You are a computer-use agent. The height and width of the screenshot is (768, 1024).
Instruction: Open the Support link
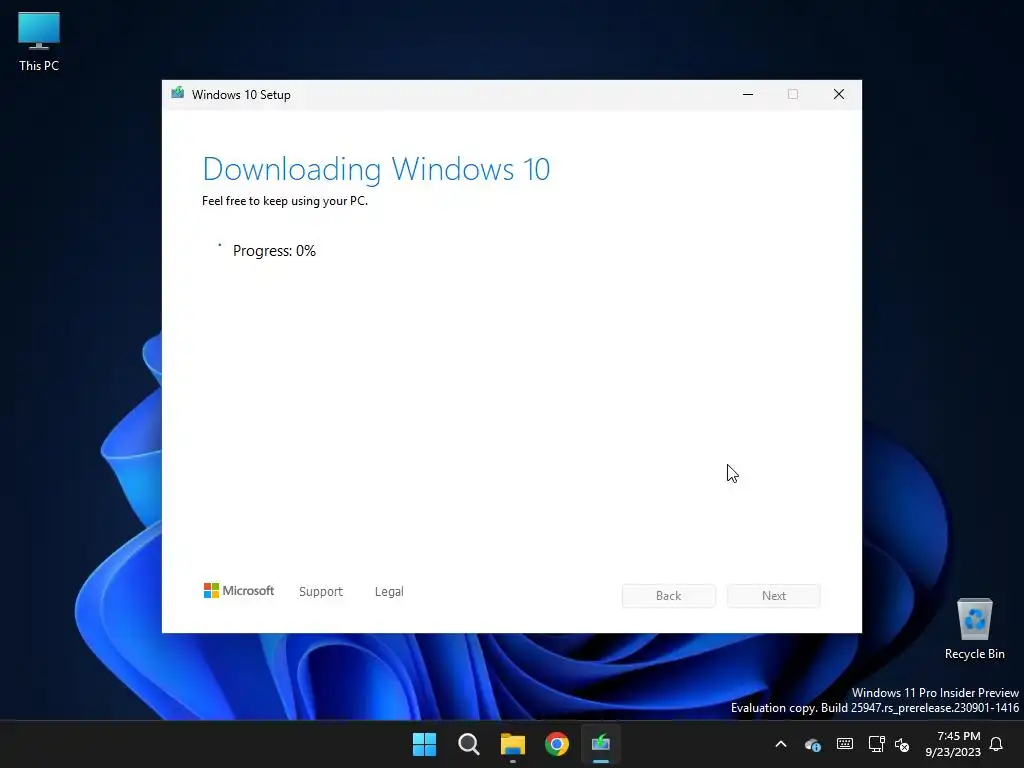click(321, 592)
